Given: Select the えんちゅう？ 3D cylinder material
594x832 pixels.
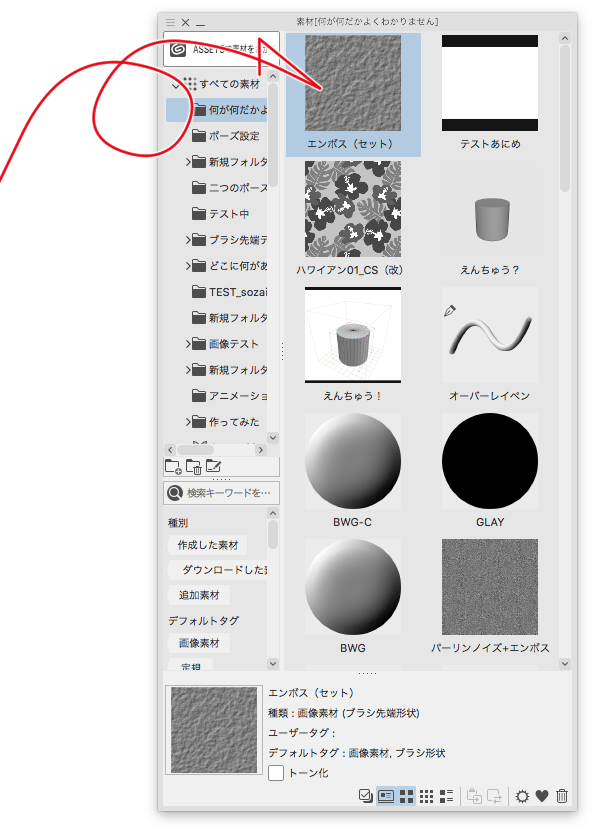Looking at the screenshot, I should [x=490, y=209].
